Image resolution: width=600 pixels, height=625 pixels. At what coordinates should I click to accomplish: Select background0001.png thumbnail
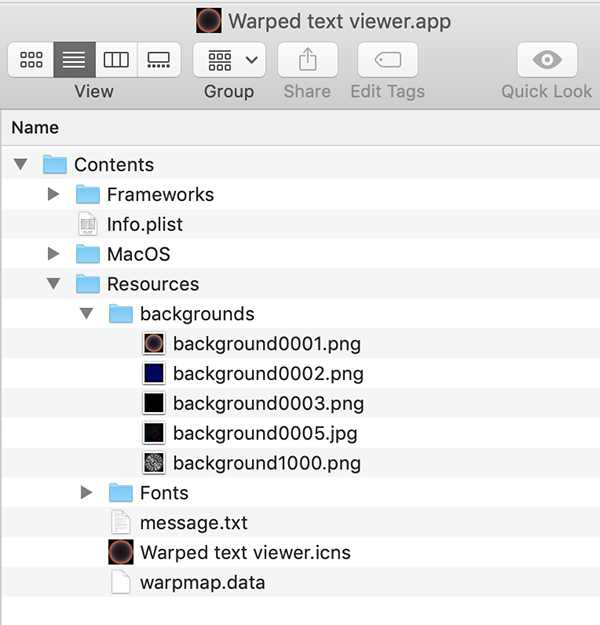[154, 343]
